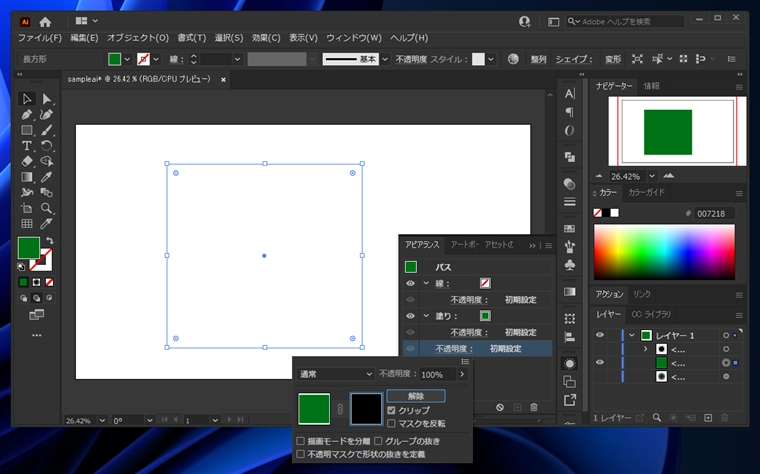Click the Adobe ヘルプを検索 search box
Viewport: 760px width, 474px height.
(625, 21)
